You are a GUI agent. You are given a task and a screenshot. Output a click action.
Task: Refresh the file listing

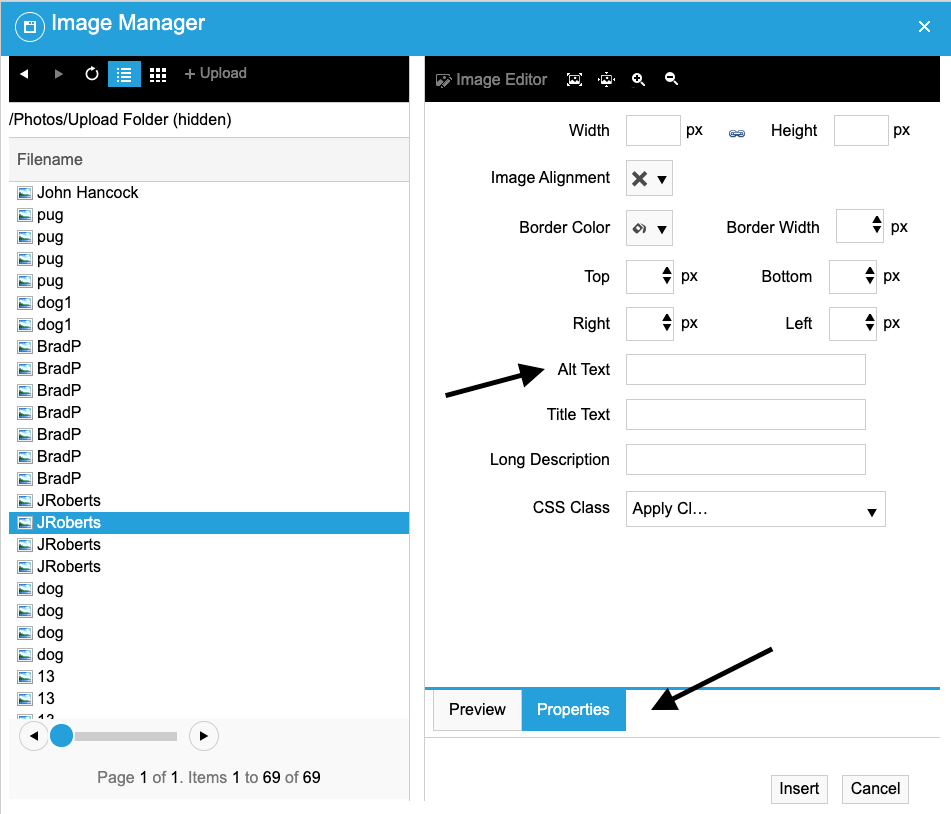pos(90,73)
